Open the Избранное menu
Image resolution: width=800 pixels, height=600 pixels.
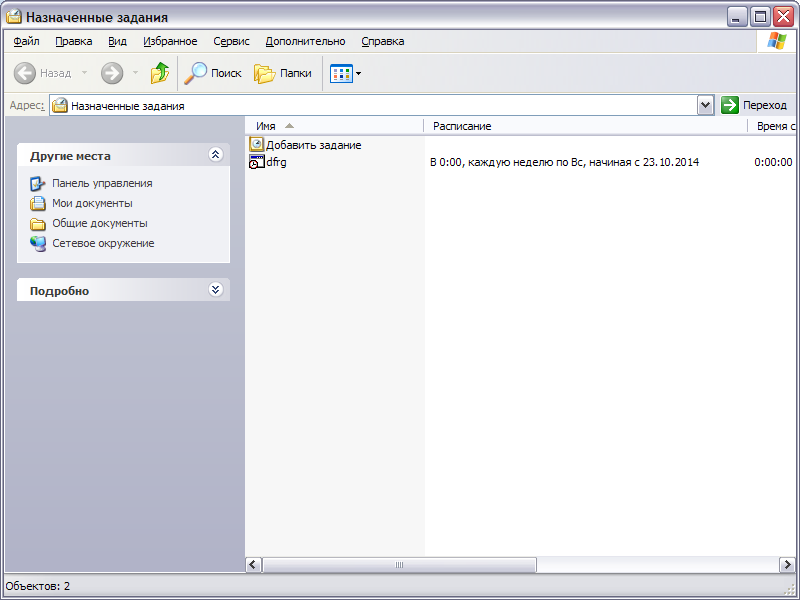coord(170,41)
